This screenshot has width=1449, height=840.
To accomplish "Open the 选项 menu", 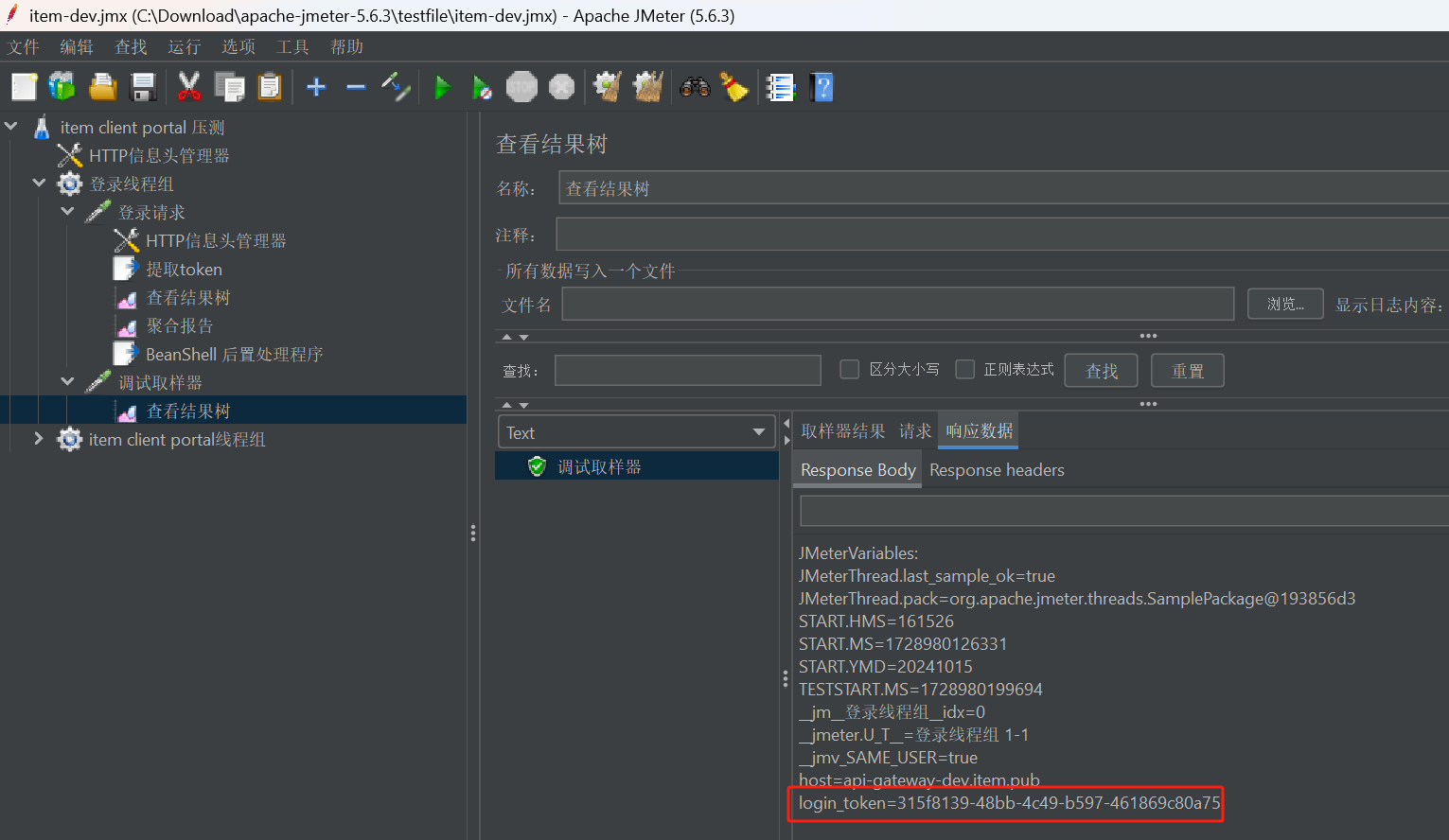I will pyautogui.click(x=238, y=46).
